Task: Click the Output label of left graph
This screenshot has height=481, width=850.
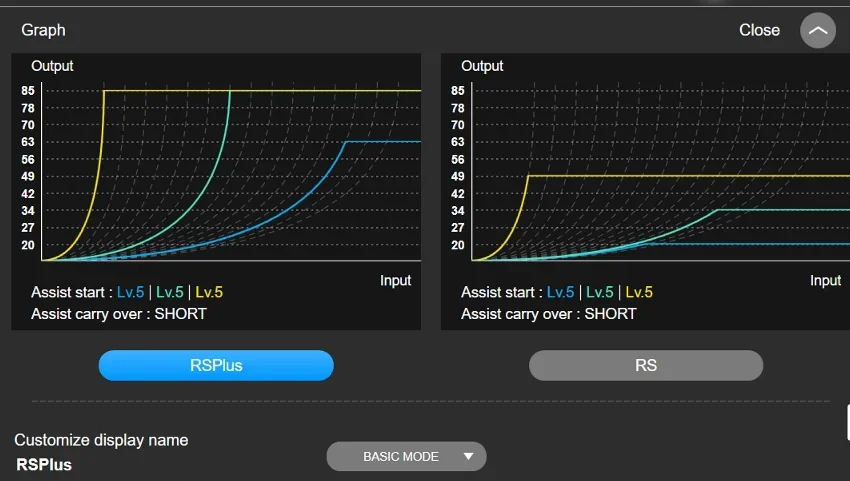Action: click(52, 66)
